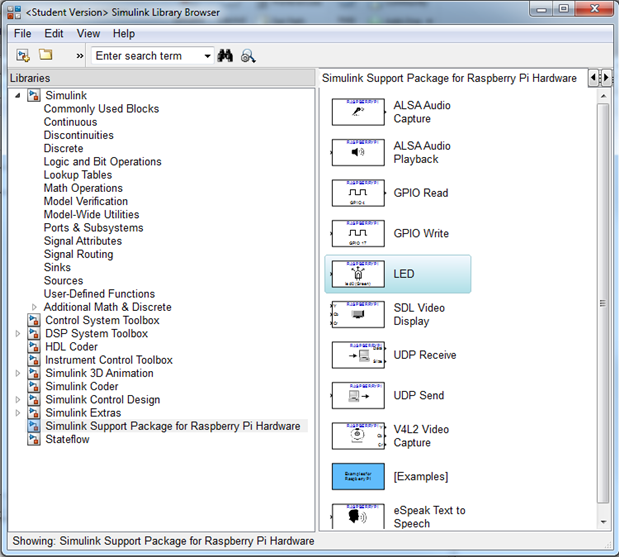Click the block list scroll down arrow
The height and width of the screenshot is (557, 619).
[603, 522]
